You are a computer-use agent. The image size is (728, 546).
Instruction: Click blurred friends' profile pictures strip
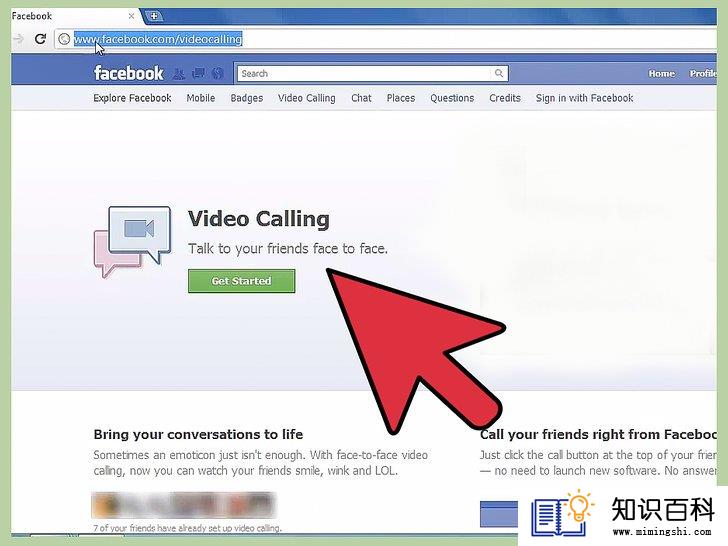[x=184, y=505]
